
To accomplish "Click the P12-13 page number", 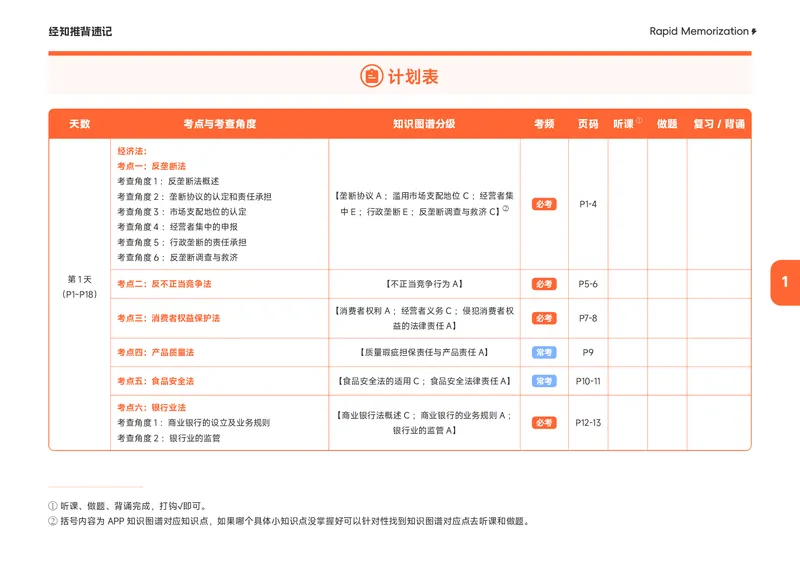I will click(588, 423).
